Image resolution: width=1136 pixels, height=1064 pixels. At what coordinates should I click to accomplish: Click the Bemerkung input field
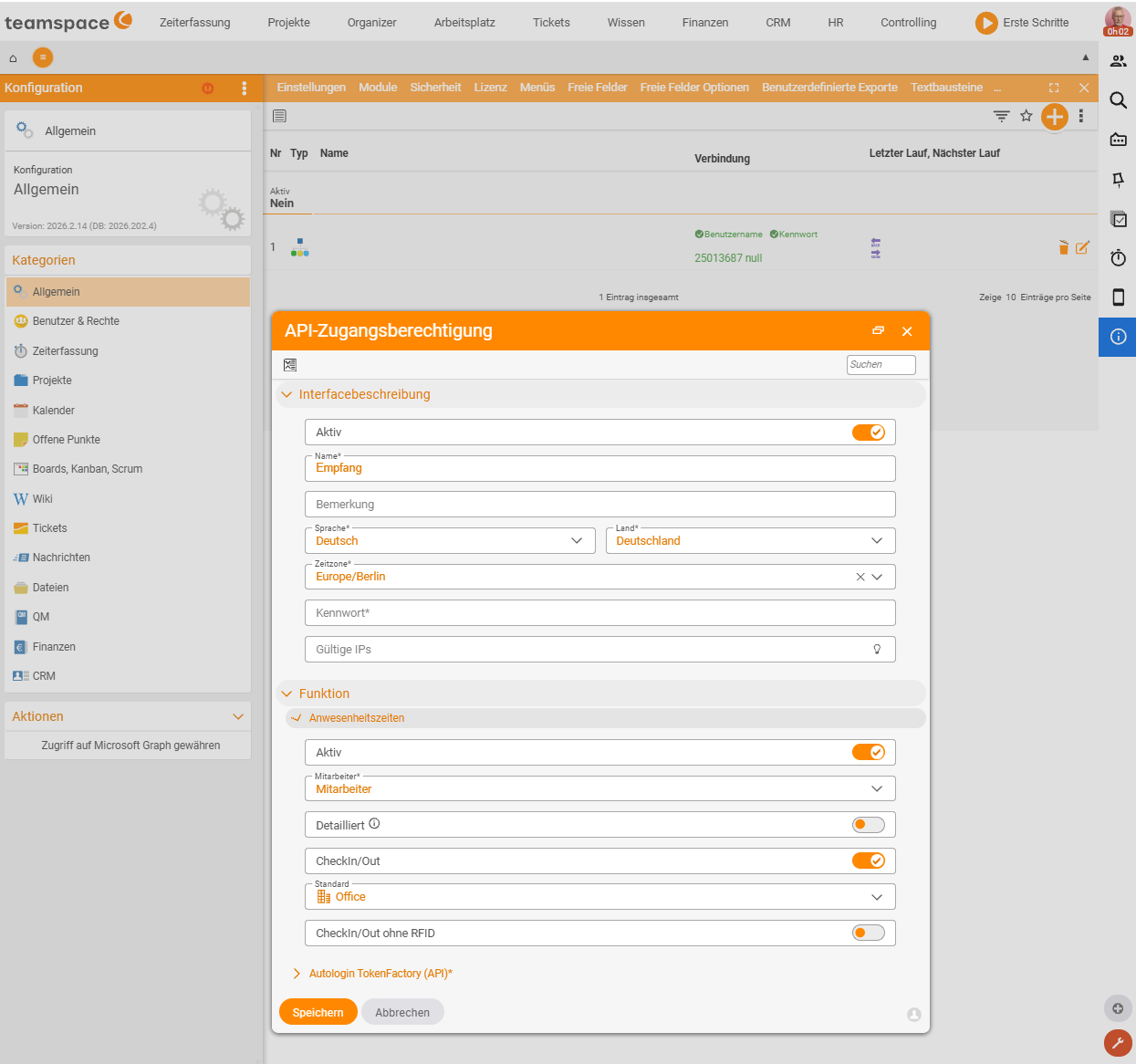(x=600, y=505)
